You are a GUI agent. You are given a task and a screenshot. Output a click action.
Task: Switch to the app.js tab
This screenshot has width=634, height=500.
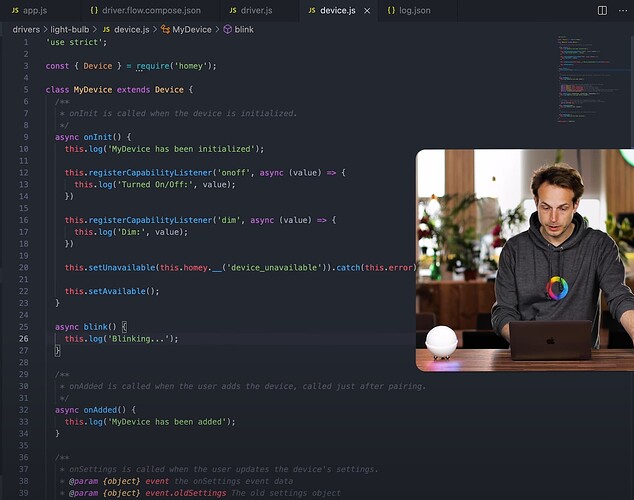[x=30, y=11]
